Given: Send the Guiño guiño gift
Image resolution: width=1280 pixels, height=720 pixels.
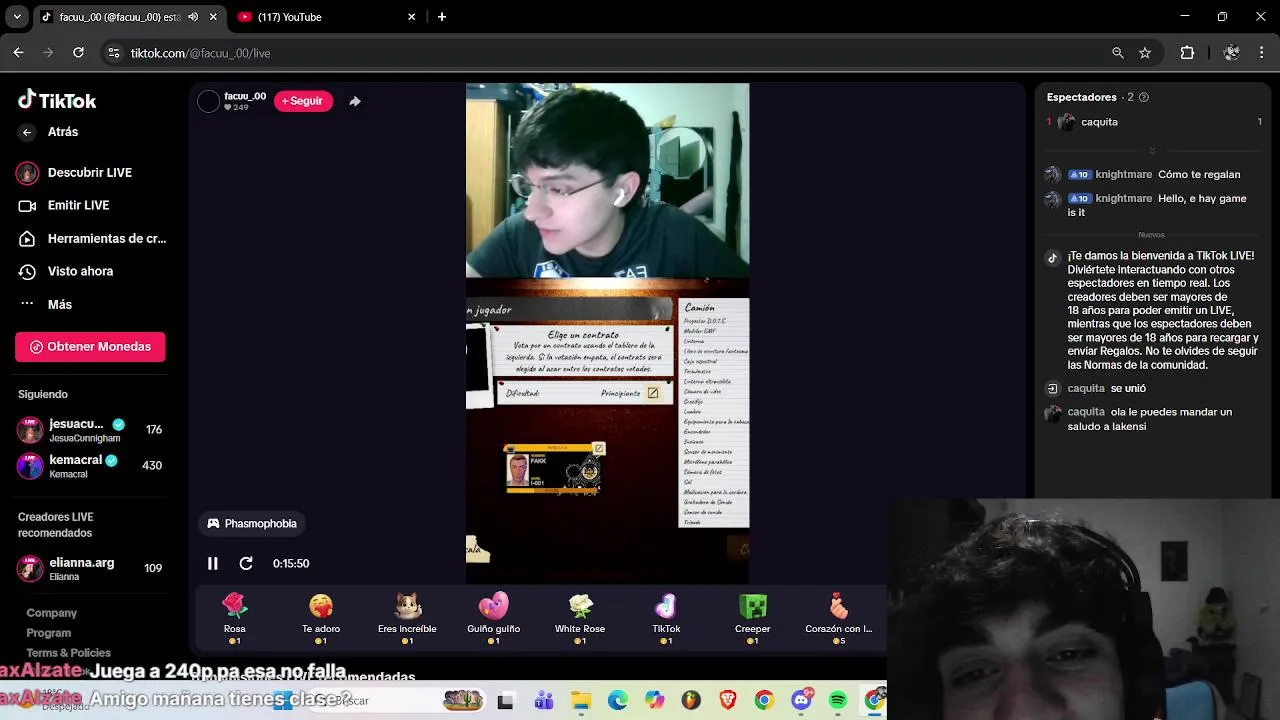Looking at the screenshot, I should tap(493, 618).
